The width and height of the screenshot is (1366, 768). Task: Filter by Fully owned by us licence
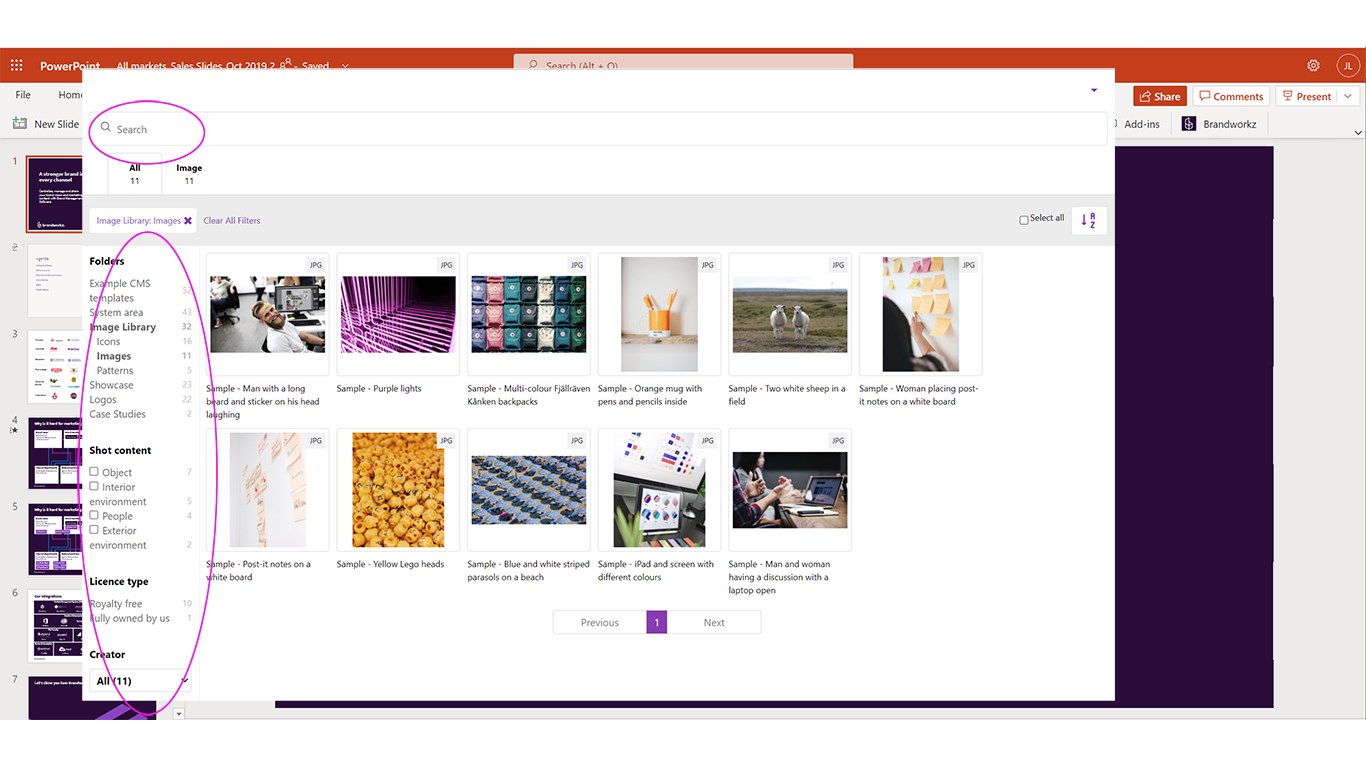point(130,618)
